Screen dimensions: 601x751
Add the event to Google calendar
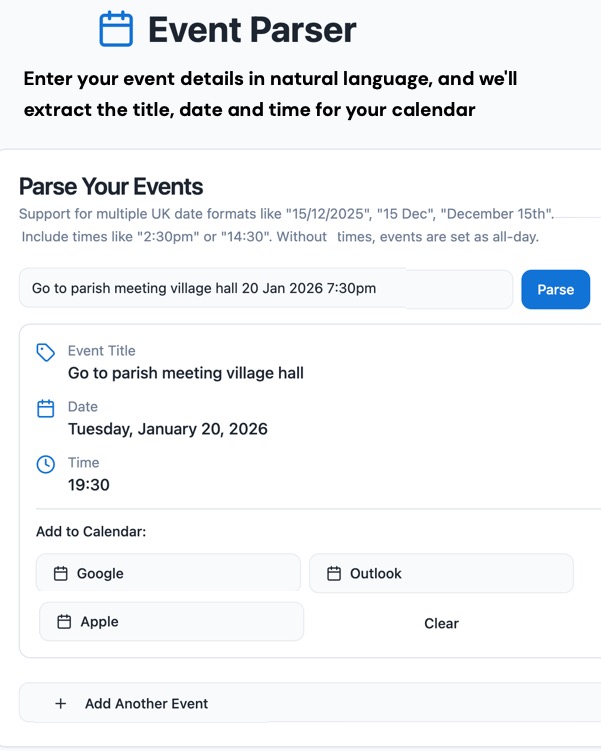(x=168, y=574)
